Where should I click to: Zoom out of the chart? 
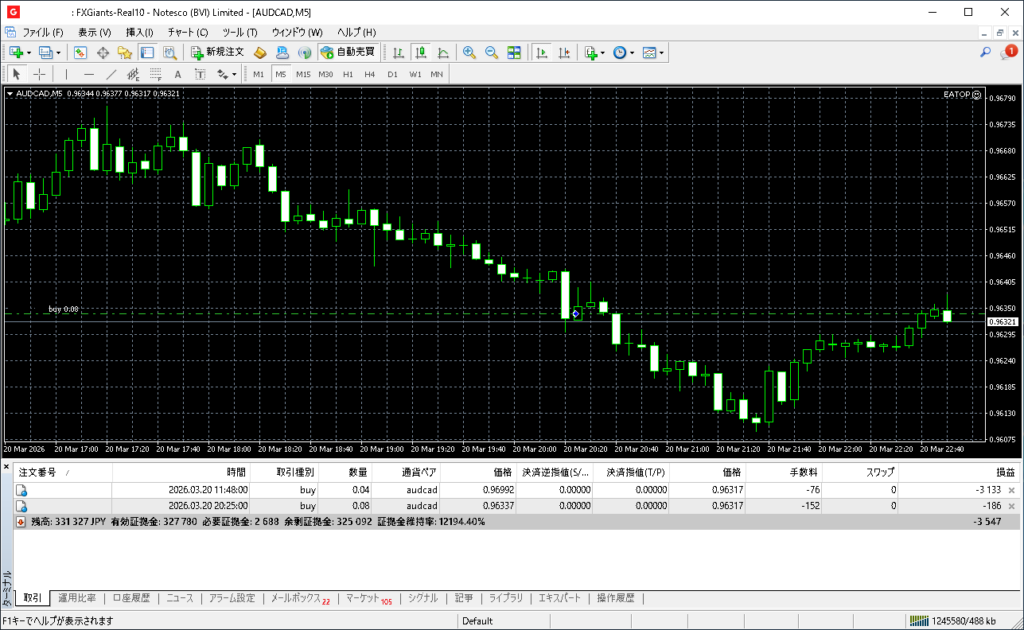pyautogui.click(x=491, y=52)
